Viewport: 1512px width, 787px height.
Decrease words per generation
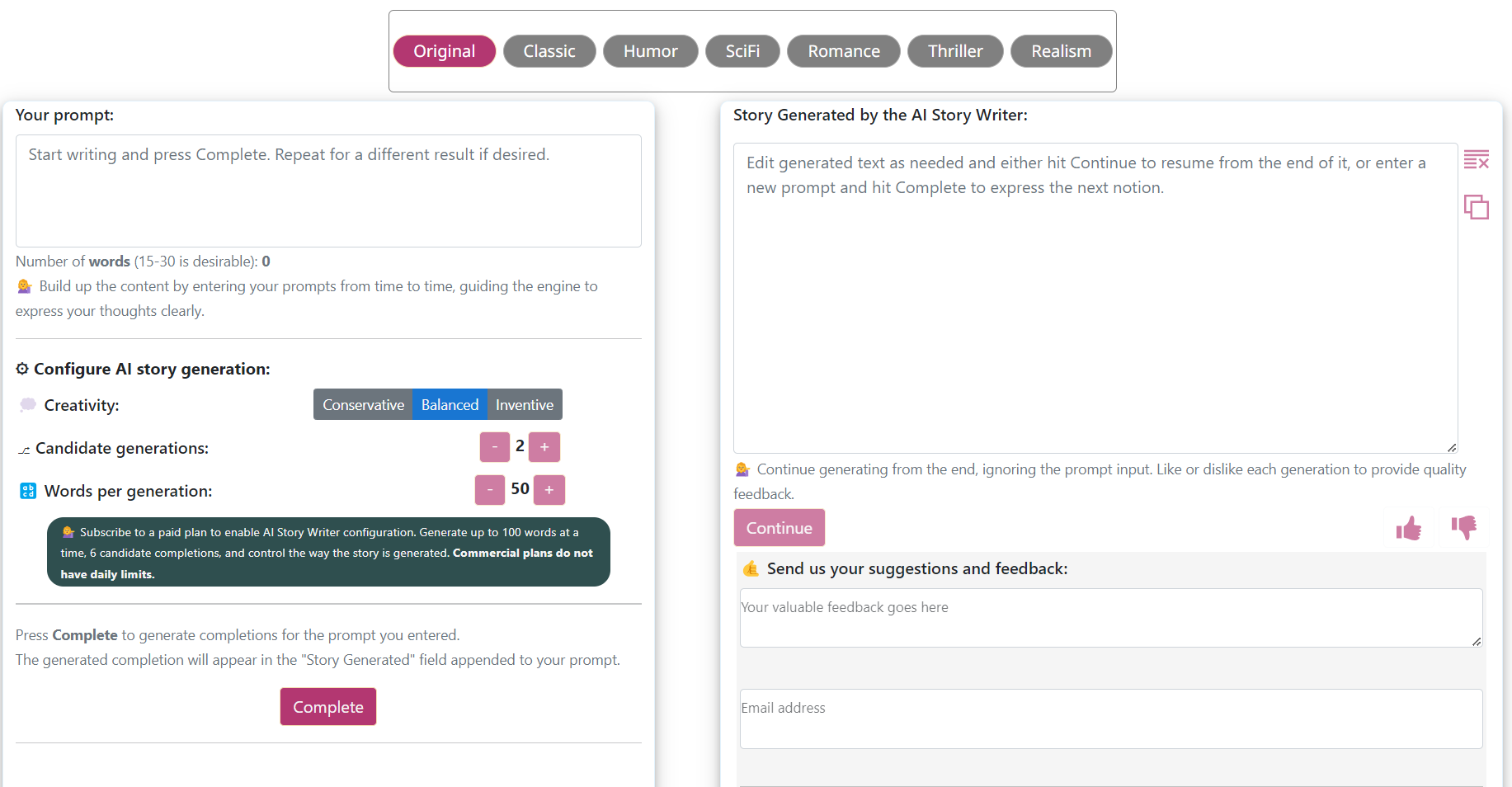pyautogui.click(x=489, y=490)
